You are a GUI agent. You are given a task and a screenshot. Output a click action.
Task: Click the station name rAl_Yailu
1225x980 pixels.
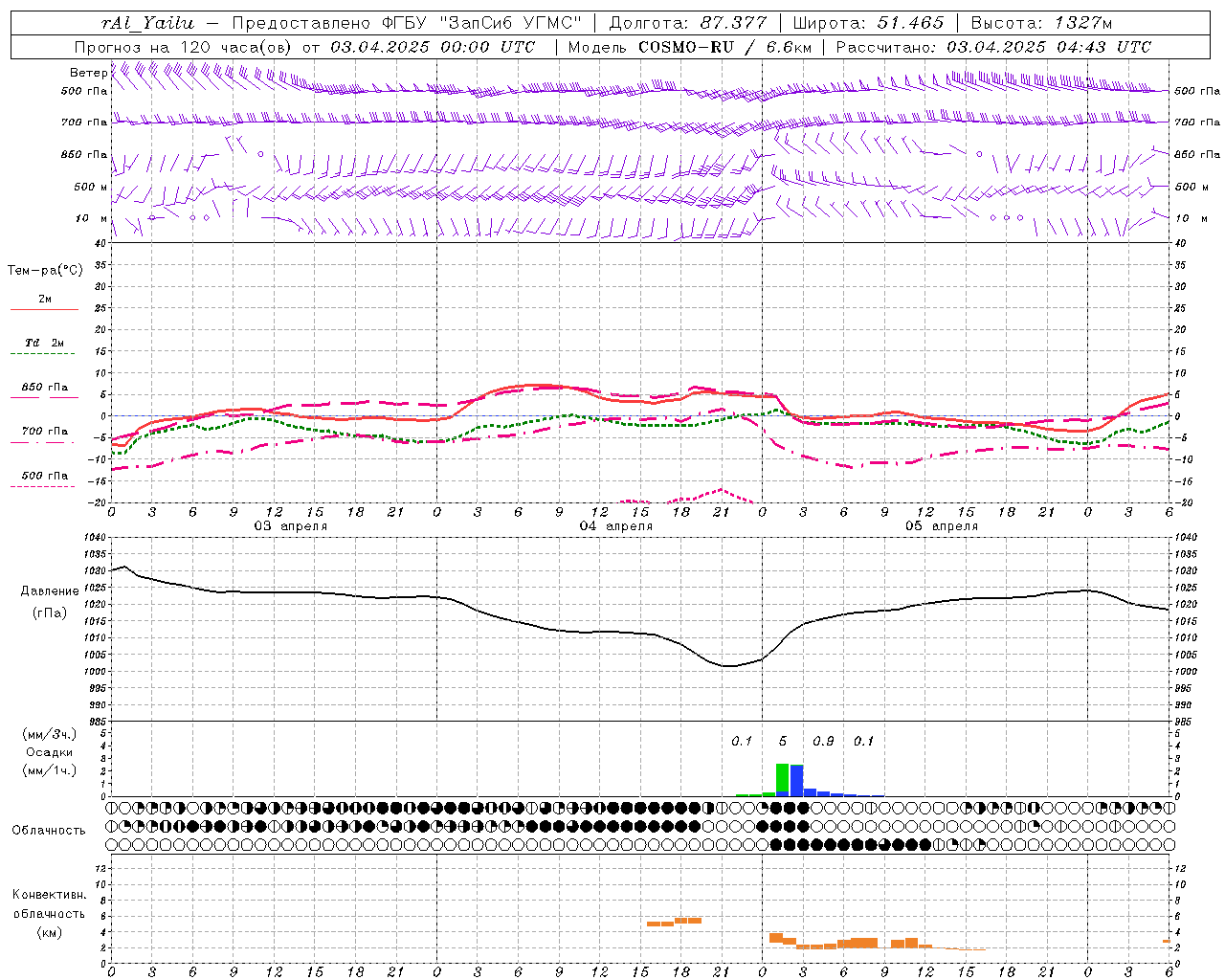(x=146, y=23)
